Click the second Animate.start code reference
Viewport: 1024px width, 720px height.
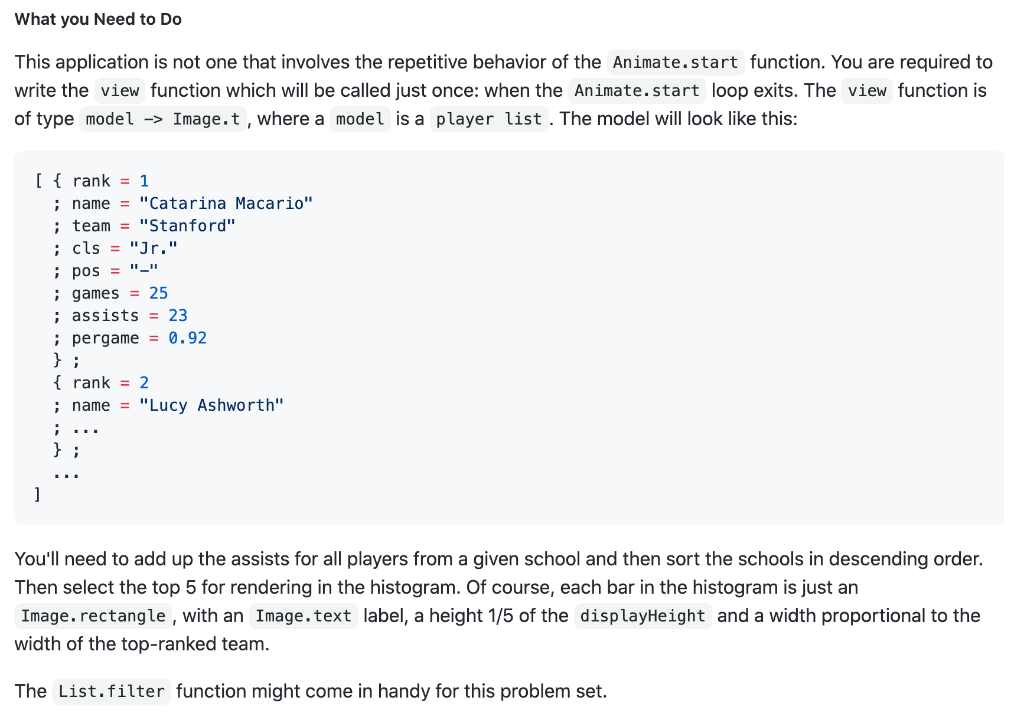(637, 91)
